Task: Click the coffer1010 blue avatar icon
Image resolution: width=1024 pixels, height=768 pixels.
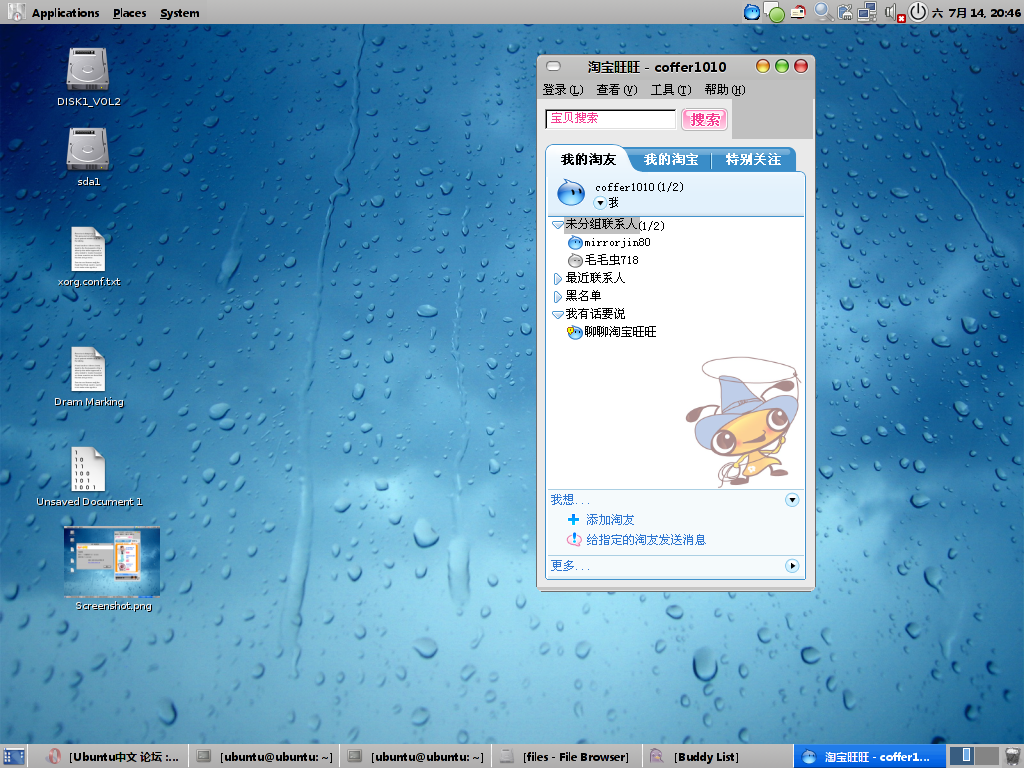Action: (570, 193)
